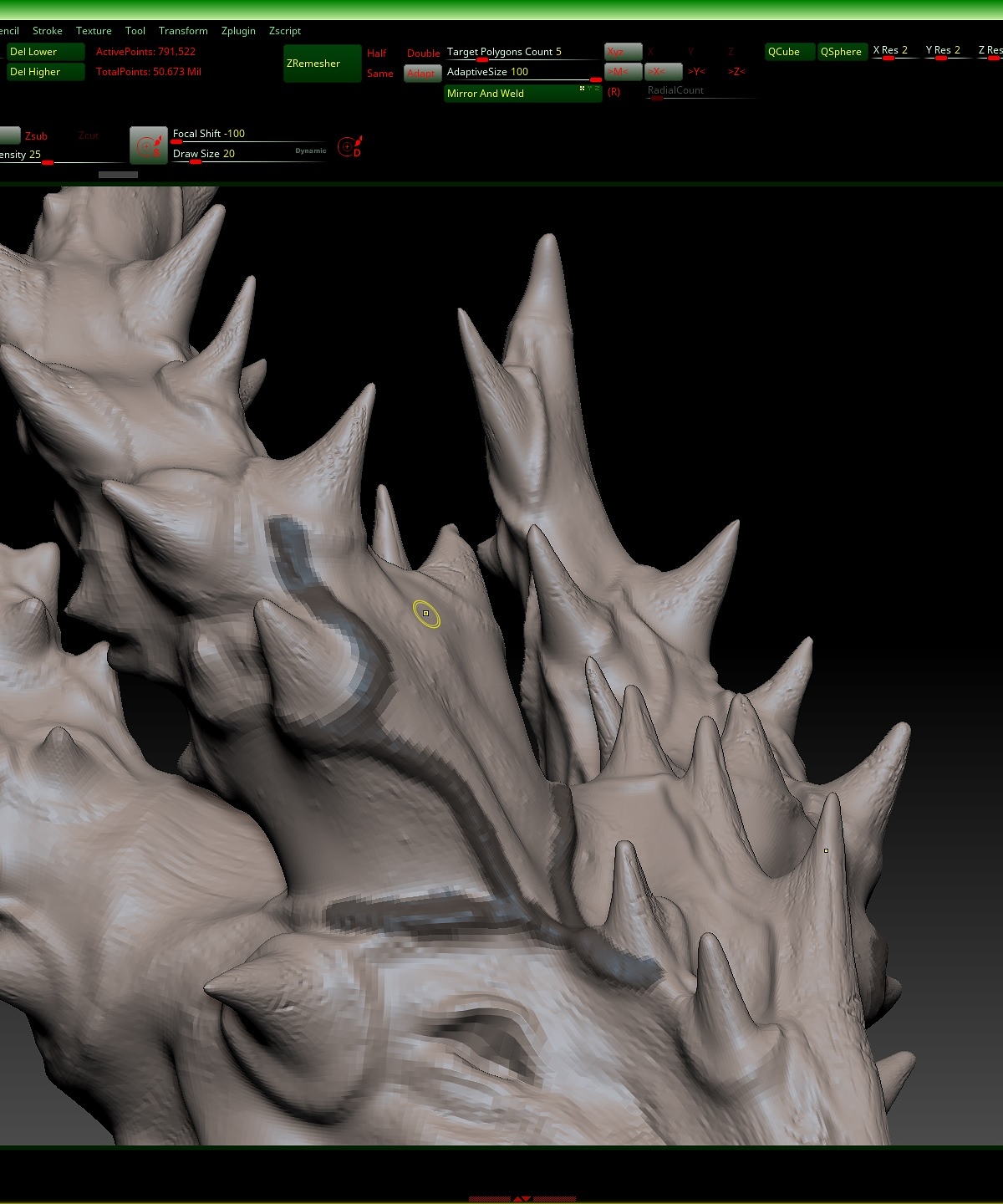The width and height of the screenshot is (1003, 1204).
Task: Toggle >X< symmetry axis
Action: pyautogui.click(x=664, y=72)
